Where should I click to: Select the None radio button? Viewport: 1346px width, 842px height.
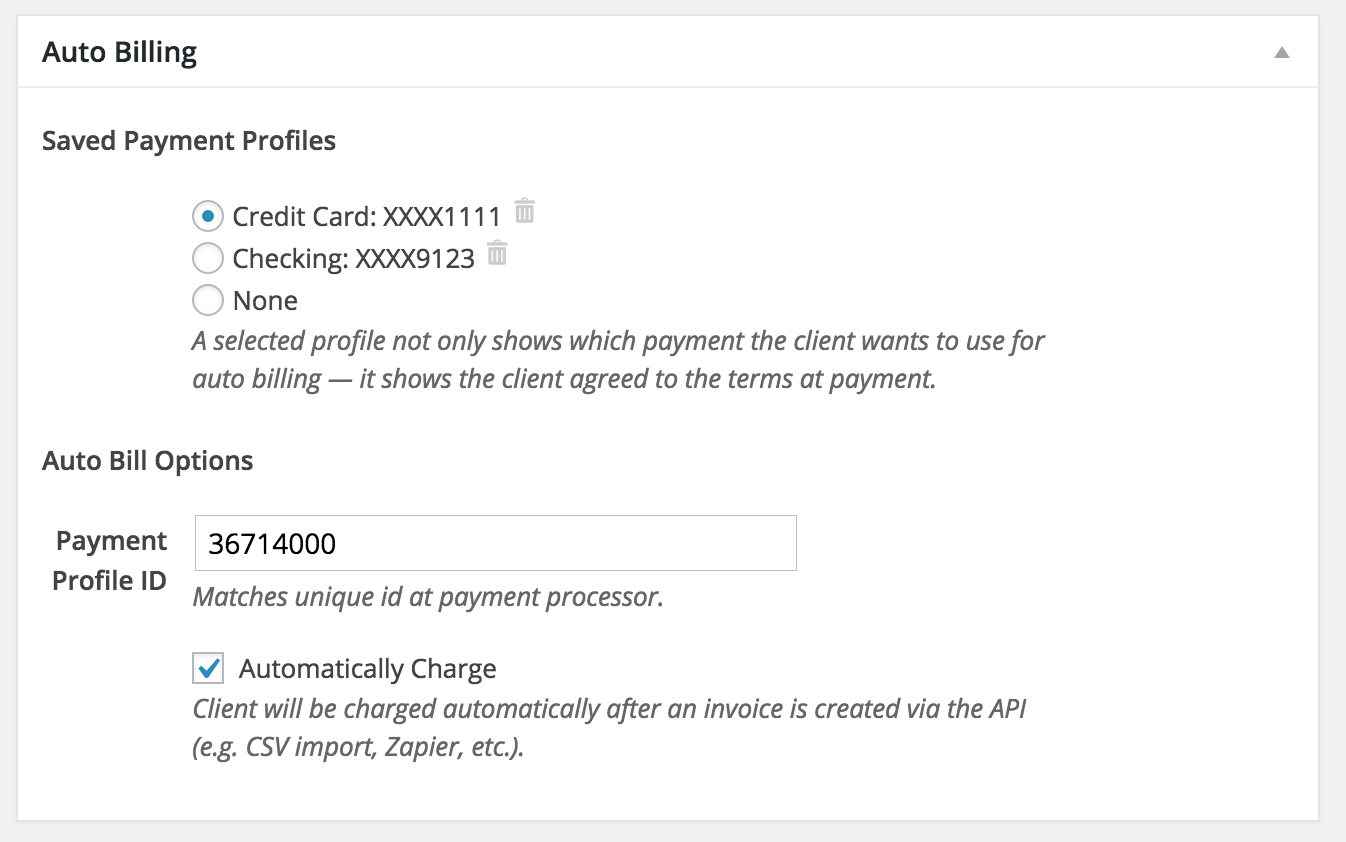[x=207, y=300]
